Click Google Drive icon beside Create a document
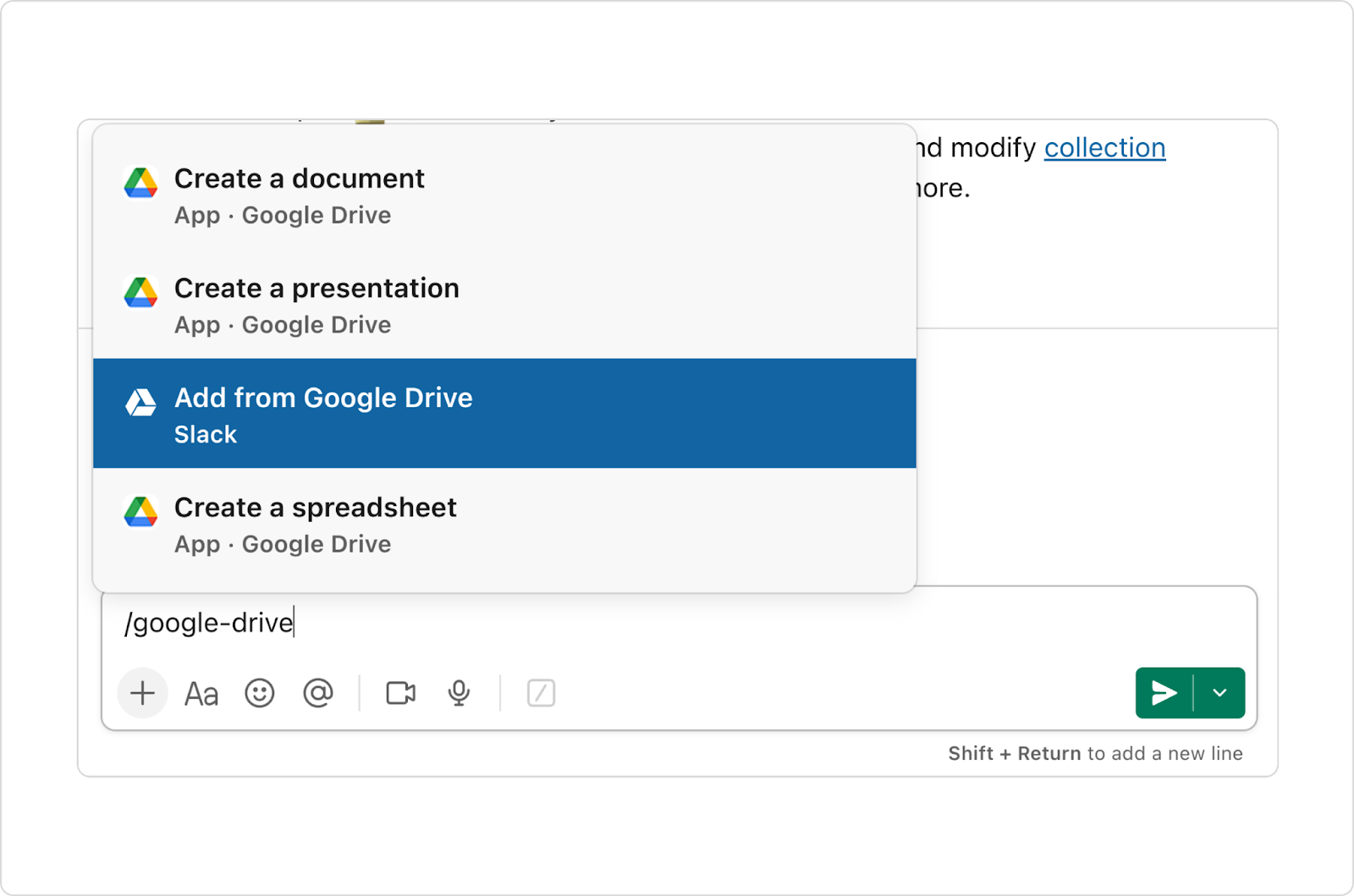Image resolution: width=1354 pixels, height=896 pixels. (140, 182)
